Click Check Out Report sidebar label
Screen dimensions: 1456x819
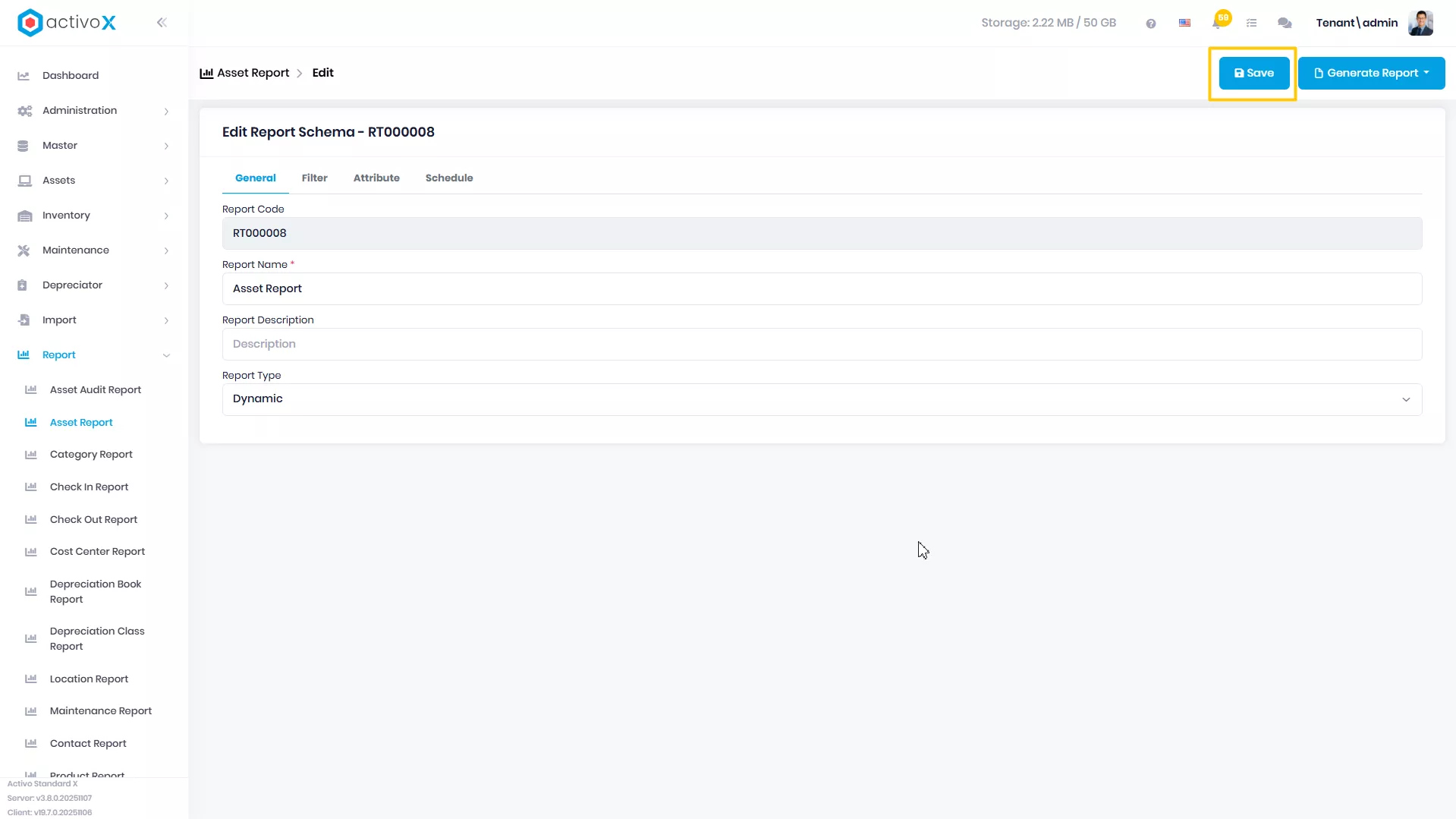point(93,520)
